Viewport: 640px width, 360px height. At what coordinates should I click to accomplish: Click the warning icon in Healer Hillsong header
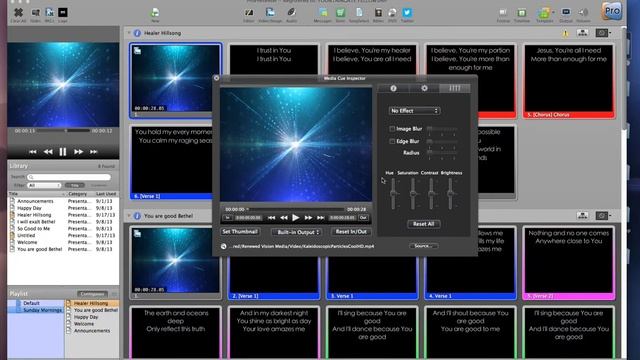pyautogui.click(x=565, y=33)
